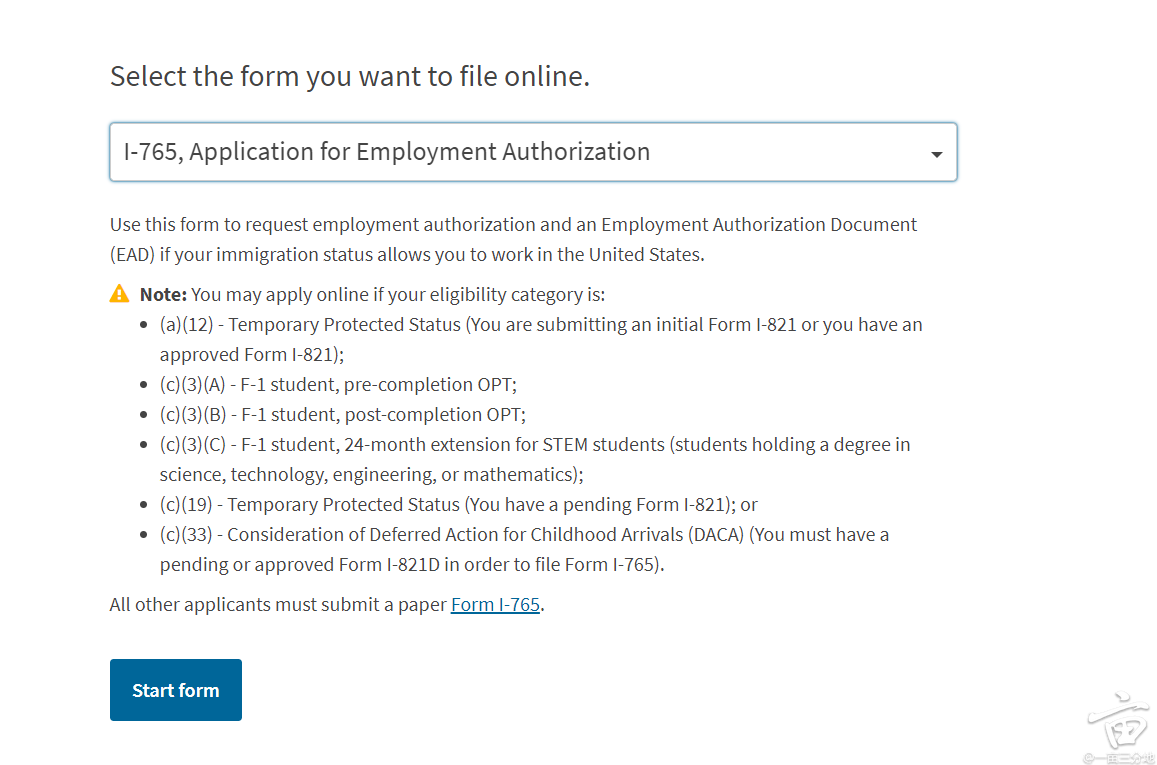Screen dimensions: 1157x765
Task: Click the bullet dot before (a)(12)
Action: (x=143, y=325)
